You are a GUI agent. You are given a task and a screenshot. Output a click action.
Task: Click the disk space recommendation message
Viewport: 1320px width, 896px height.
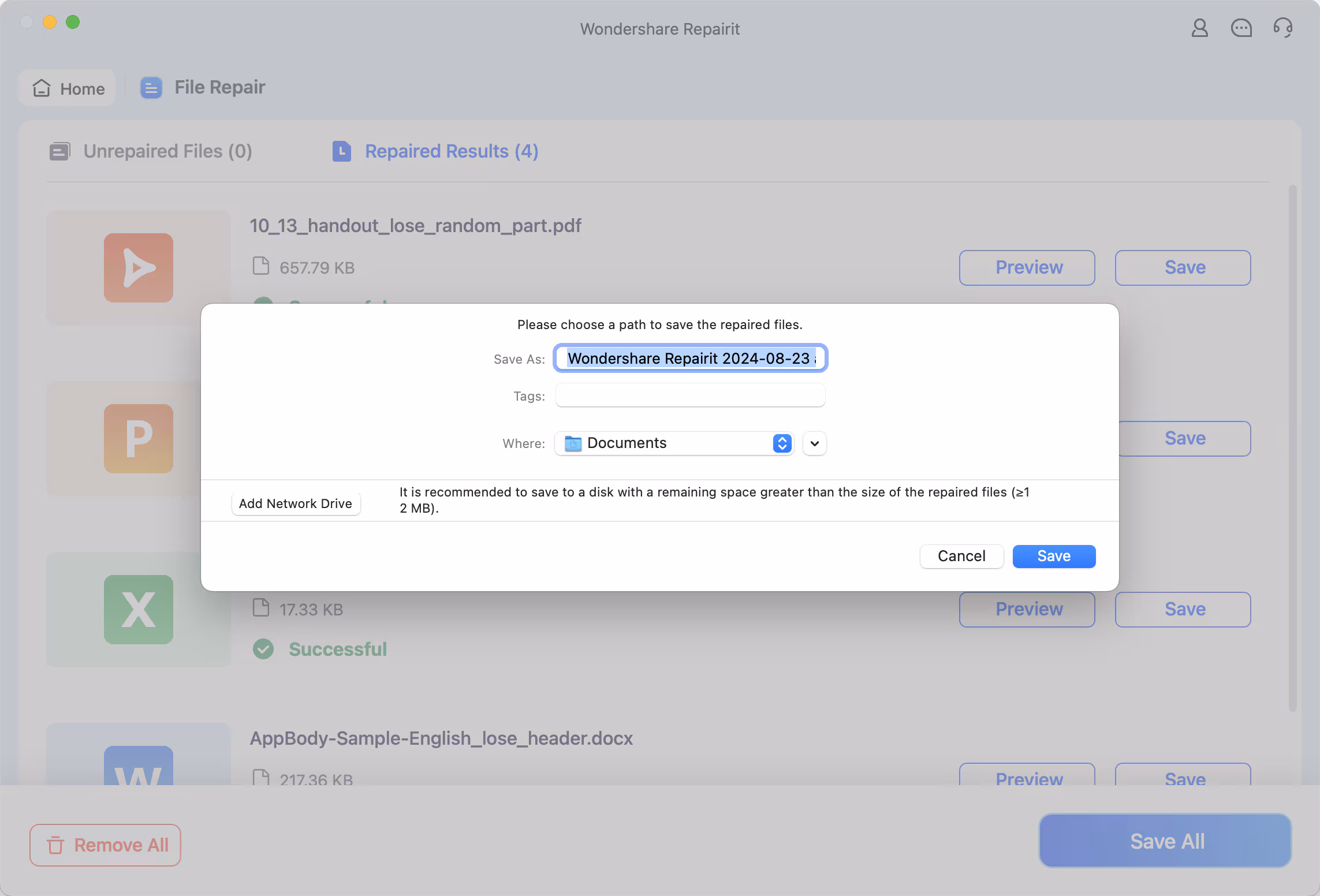click(714, 500)
